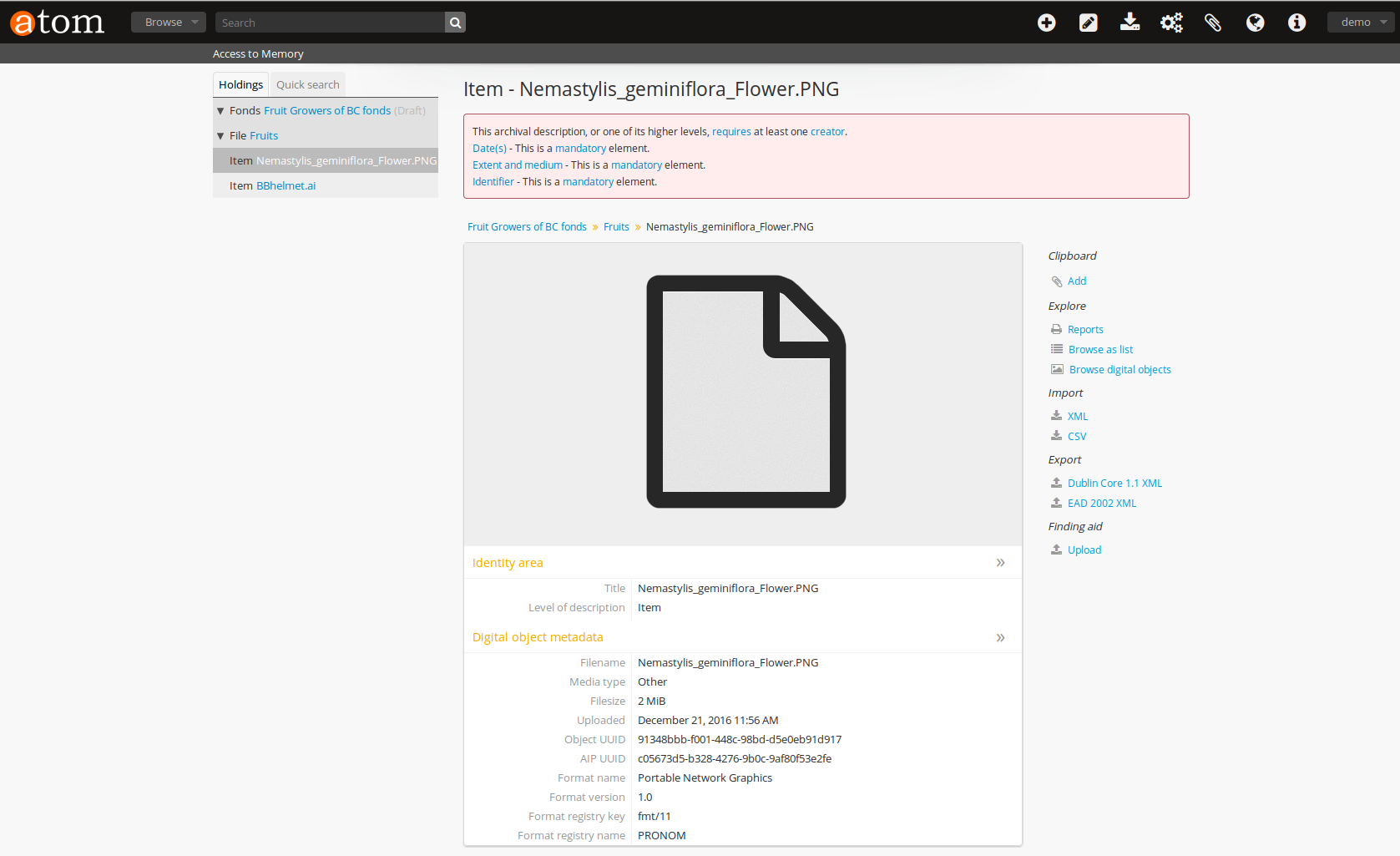Collapse the File Fruits tree arrow
1400x856 pixels.
pyautogui.click(x=220, y=136)
